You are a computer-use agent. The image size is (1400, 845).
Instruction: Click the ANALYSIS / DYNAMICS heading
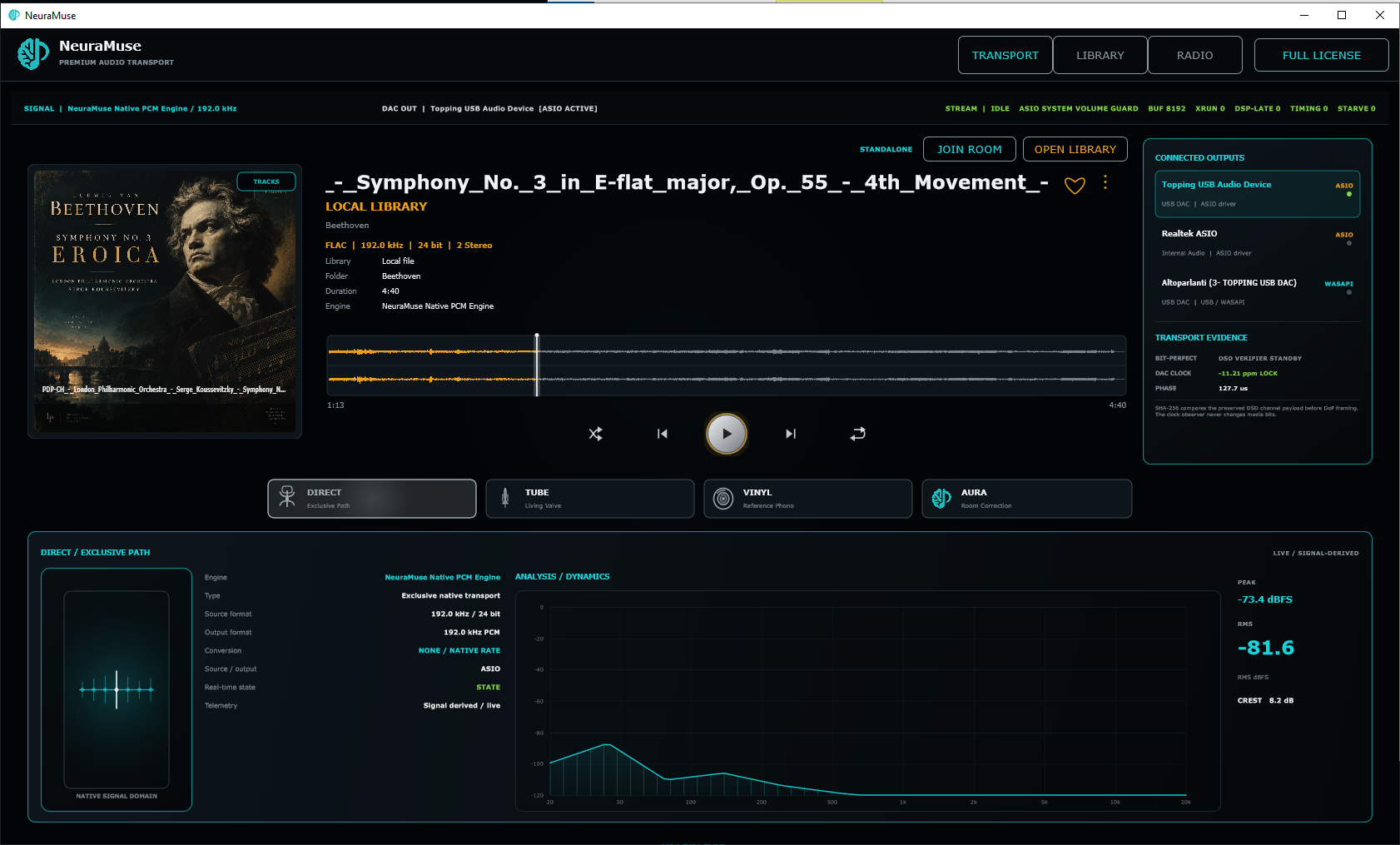pyautogui.click(x=562, y=577)
